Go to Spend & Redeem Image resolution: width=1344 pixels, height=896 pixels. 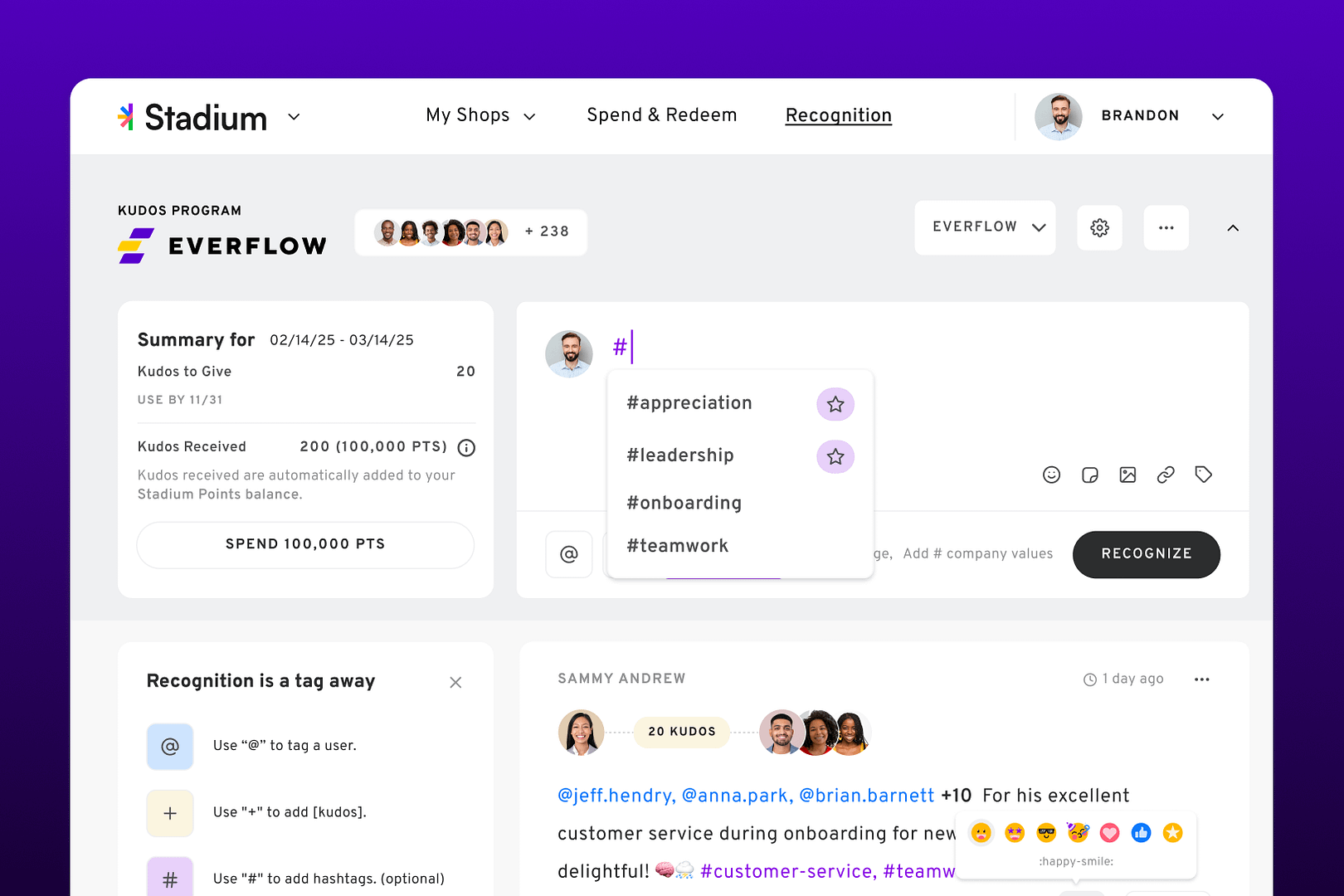tap(662, 115)
